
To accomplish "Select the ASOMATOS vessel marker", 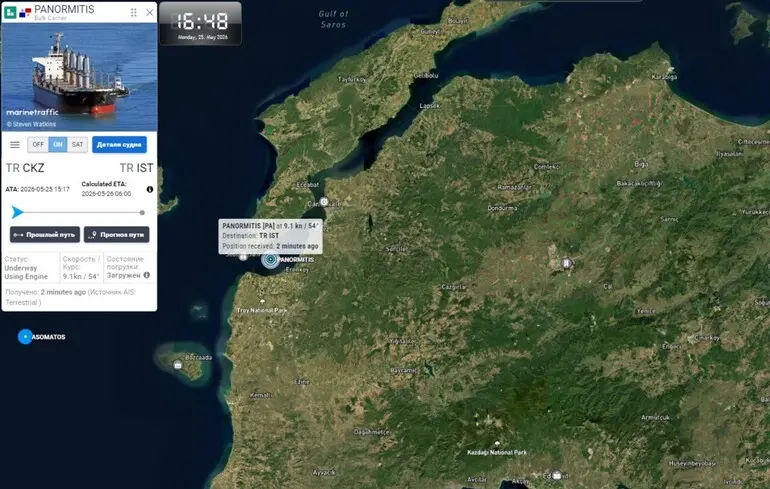I will (25, 337).
